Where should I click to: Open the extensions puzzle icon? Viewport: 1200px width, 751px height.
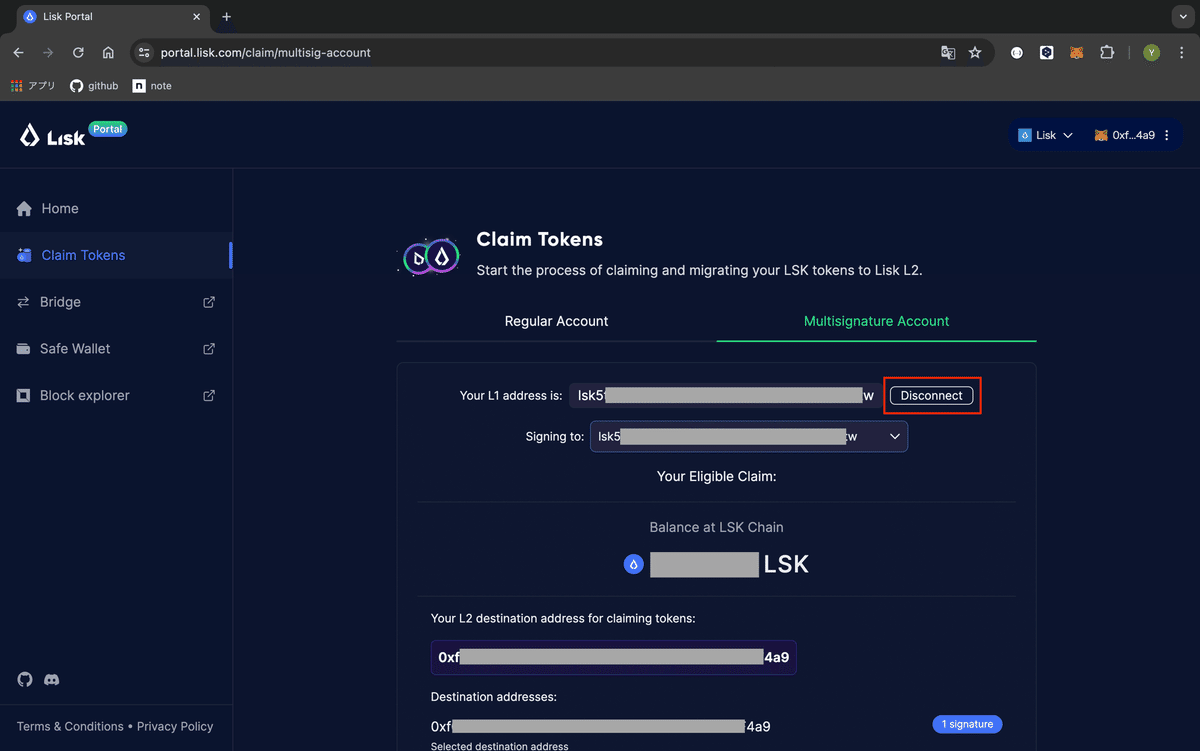click(x=1107, y=53)
